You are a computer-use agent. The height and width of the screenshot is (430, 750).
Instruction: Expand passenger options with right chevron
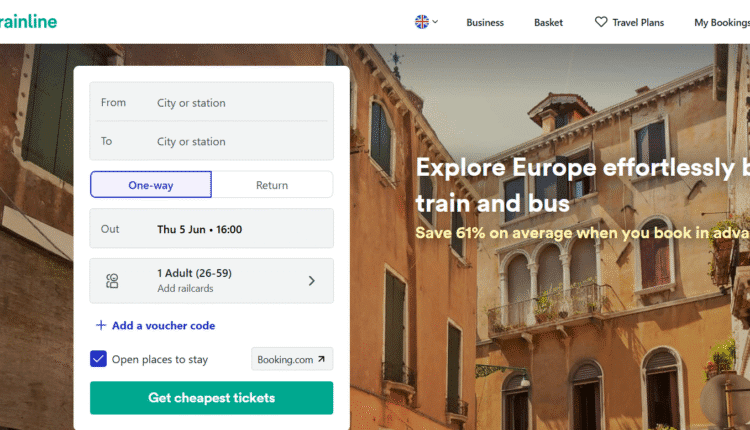pos(312,281)
